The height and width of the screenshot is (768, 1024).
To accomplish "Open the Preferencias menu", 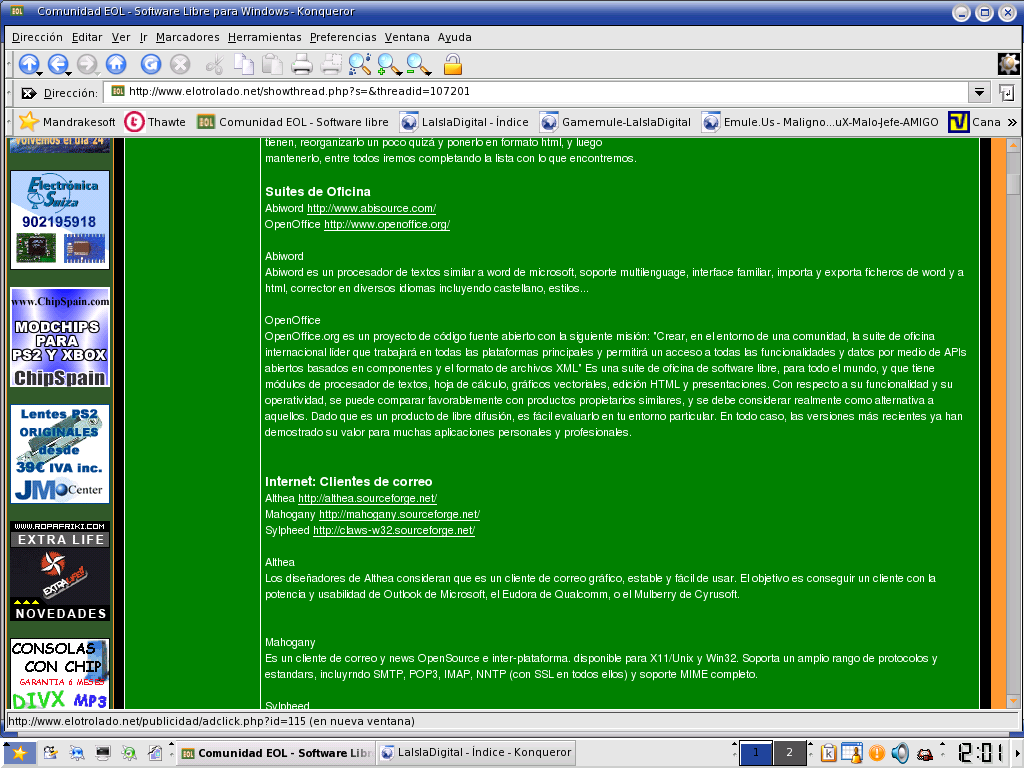I will [343, 37].
